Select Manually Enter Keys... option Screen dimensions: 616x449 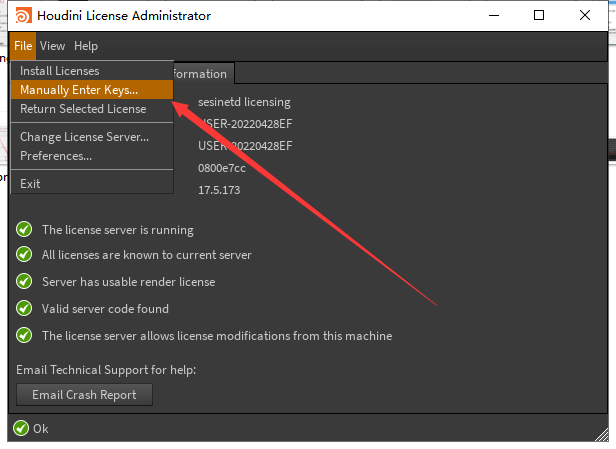click(x=92, y=90)
